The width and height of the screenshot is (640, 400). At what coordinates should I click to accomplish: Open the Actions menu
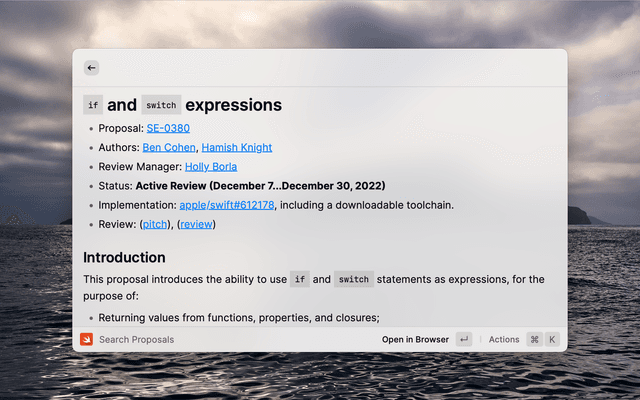504,339
